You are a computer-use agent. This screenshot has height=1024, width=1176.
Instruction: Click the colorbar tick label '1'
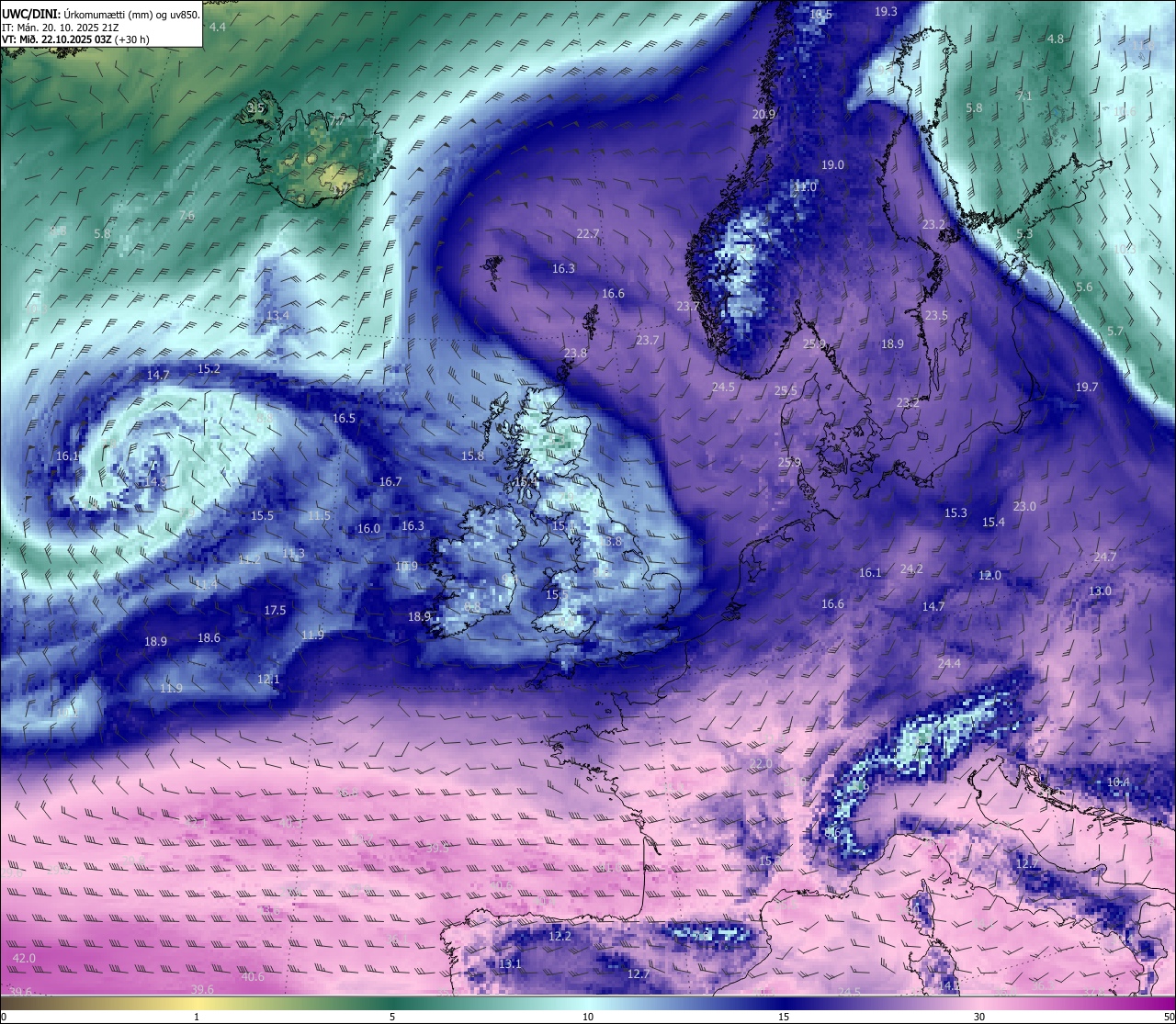197,1017
